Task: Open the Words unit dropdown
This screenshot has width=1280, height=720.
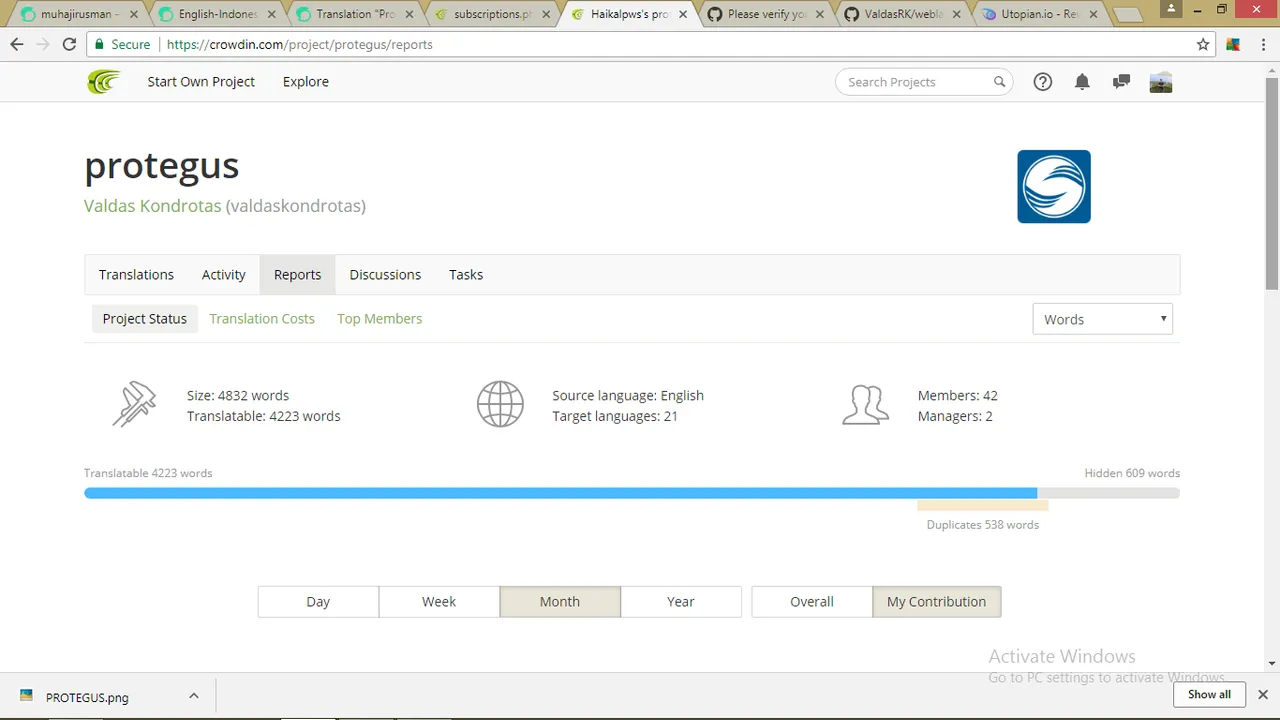Action: (x=1102, y=319)
